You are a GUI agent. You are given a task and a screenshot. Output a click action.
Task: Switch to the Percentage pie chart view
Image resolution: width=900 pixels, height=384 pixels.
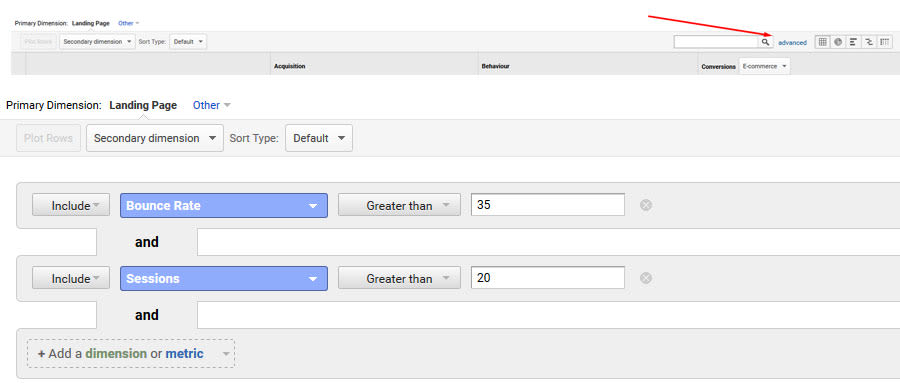tap(838, 42)
